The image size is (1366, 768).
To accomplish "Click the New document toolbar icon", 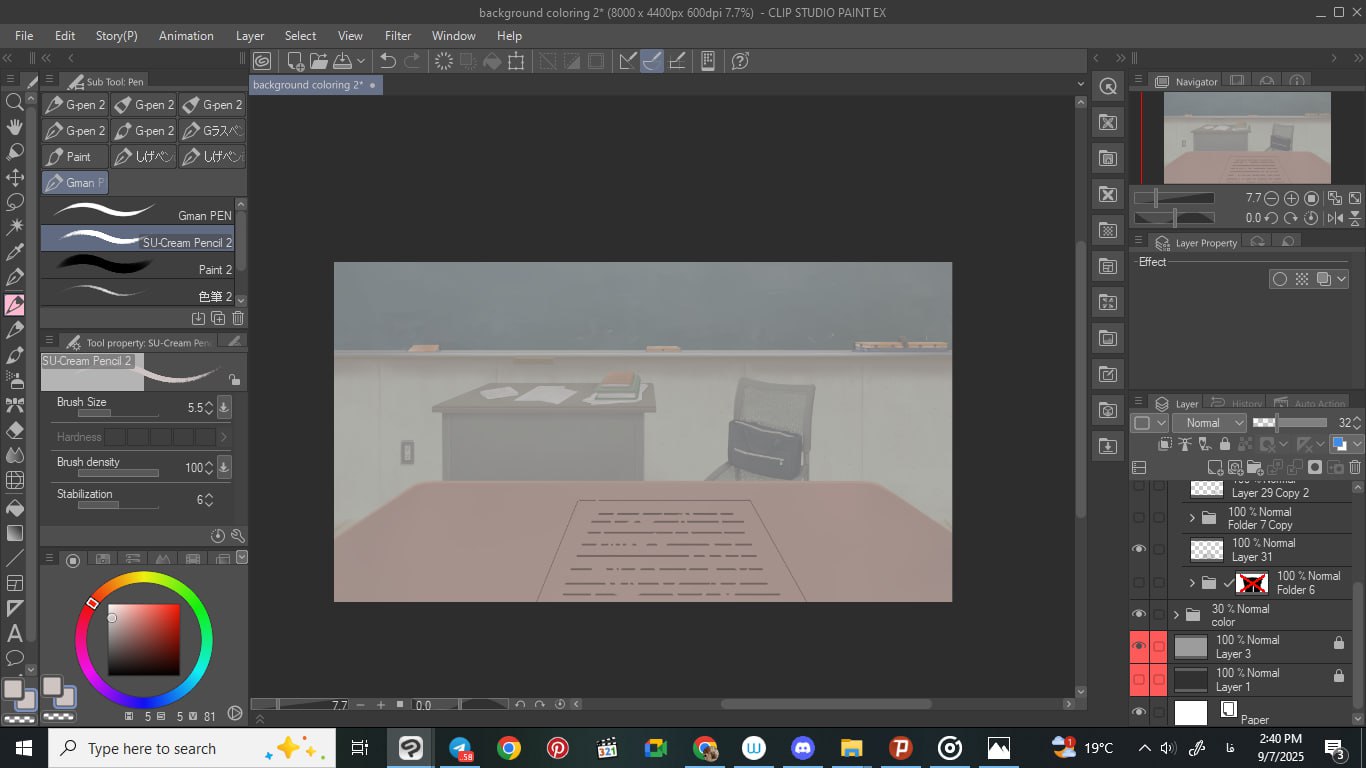I will [295, 61].
